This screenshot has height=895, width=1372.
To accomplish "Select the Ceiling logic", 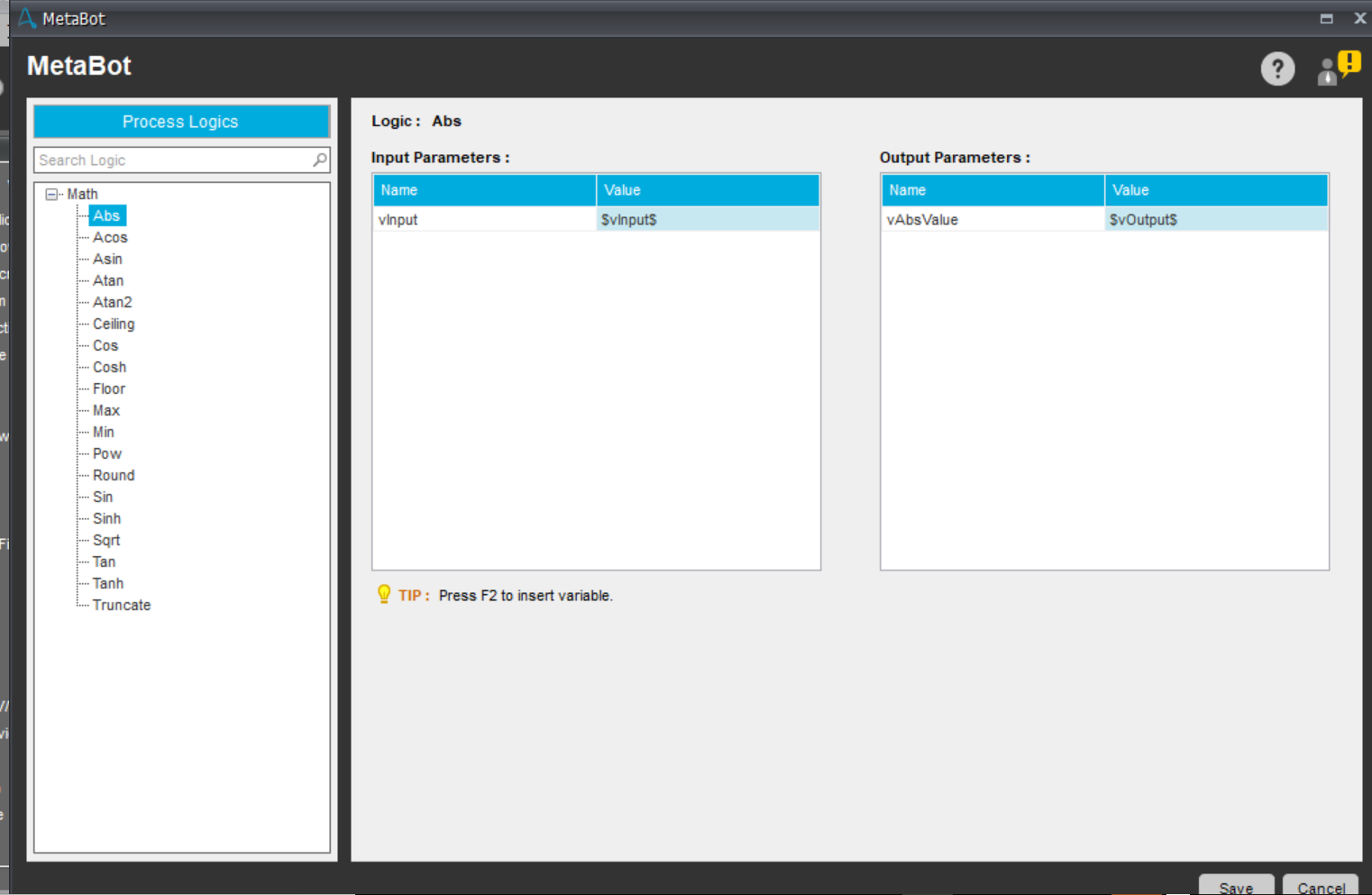I will click(x=114, y=324).
